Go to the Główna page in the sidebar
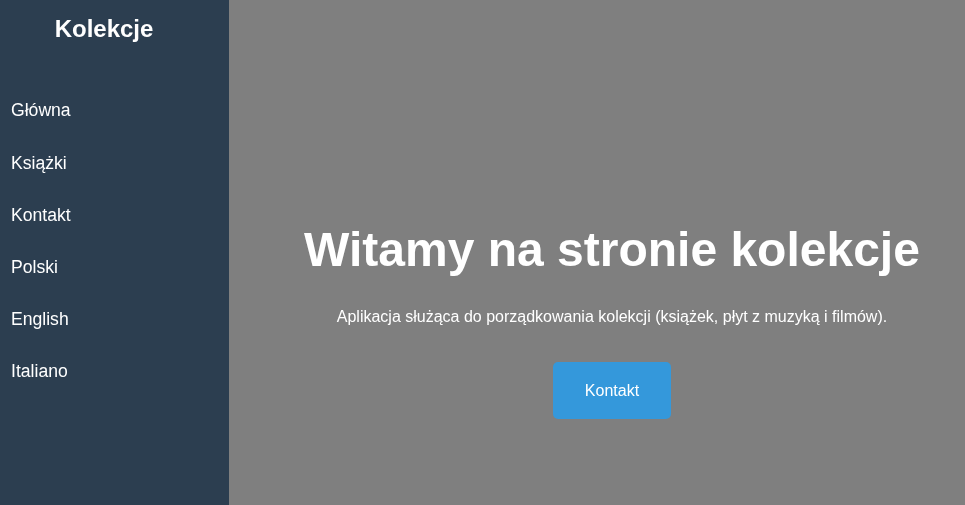This screenshot has width=965, height=505. [41, 110]
